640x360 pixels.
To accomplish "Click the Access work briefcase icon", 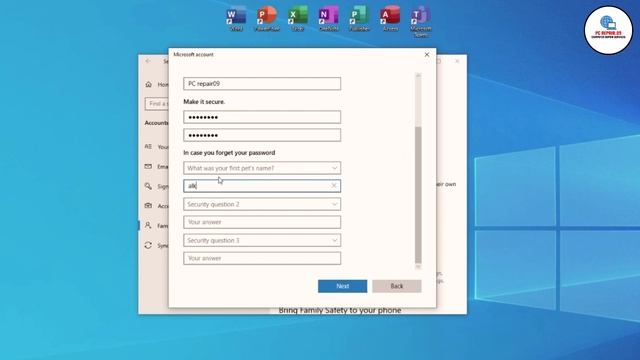I will 148,206.
